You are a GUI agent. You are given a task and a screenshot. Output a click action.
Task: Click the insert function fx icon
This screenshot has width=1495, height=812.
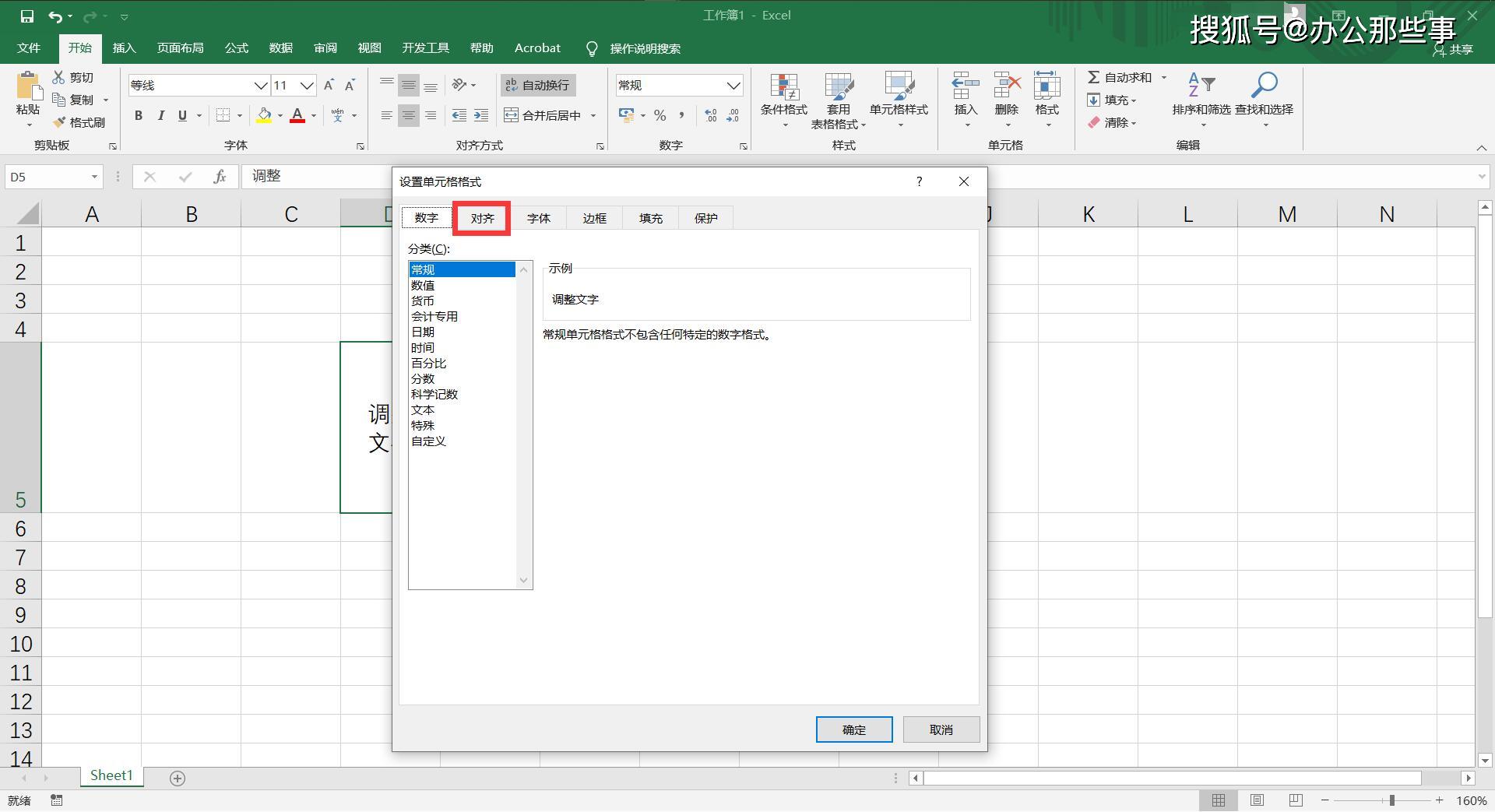click(x=220, y=177)
